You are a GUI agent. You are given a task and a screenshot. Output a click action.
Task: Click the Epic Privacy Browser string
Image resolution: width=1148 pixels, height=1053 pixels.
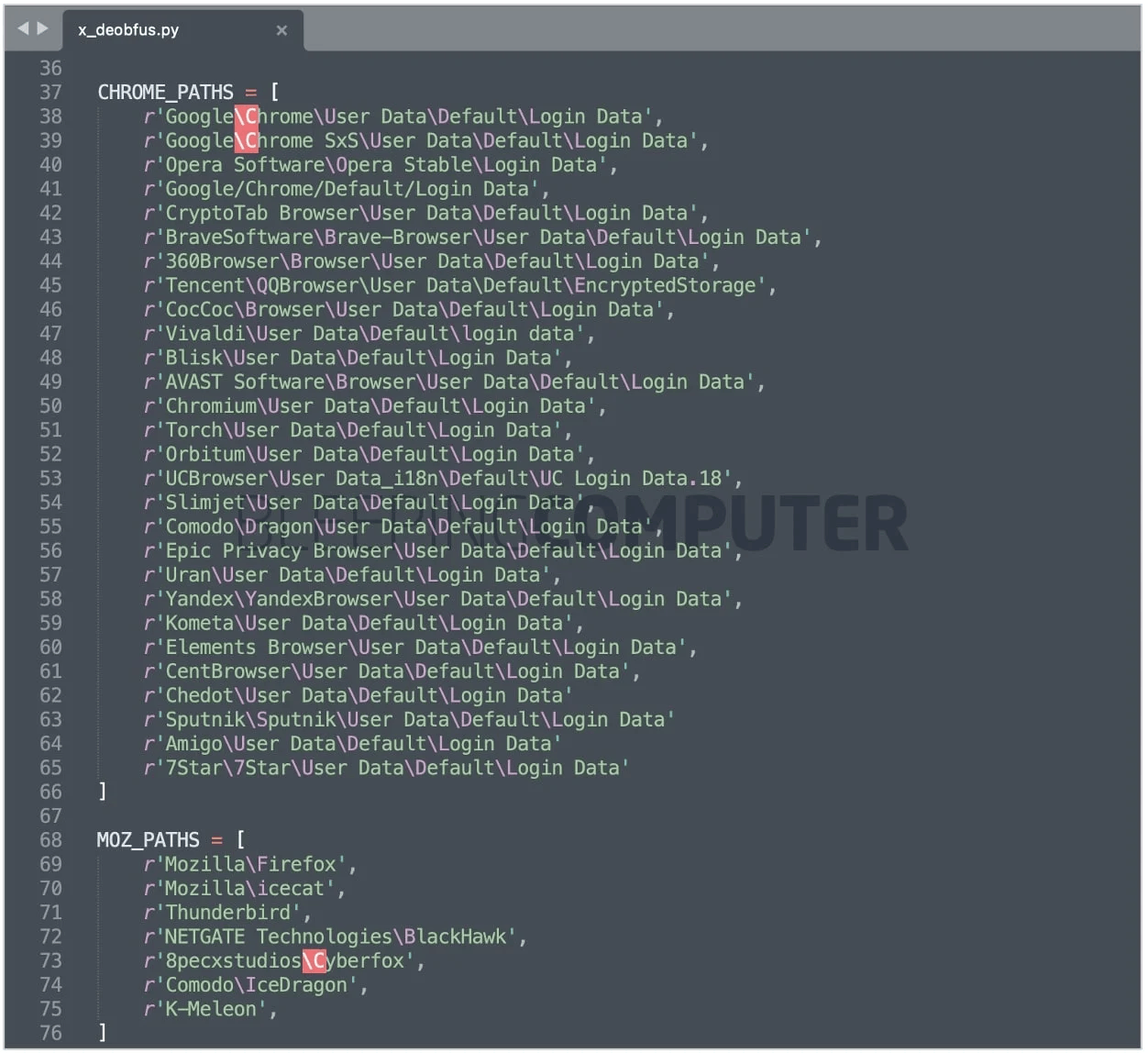[x=438, y=550]
